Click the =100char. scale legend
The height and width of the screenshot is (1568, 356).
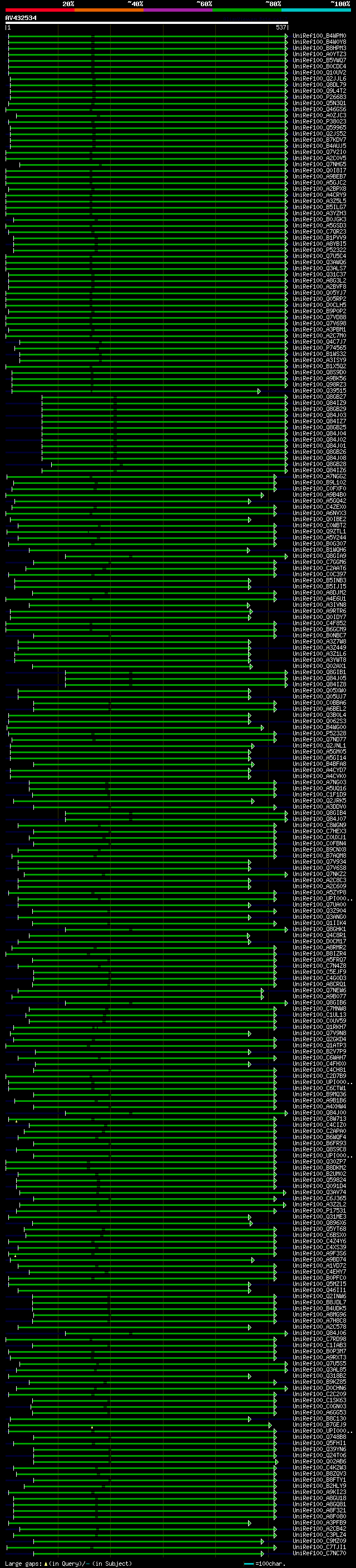(264, 1564)
